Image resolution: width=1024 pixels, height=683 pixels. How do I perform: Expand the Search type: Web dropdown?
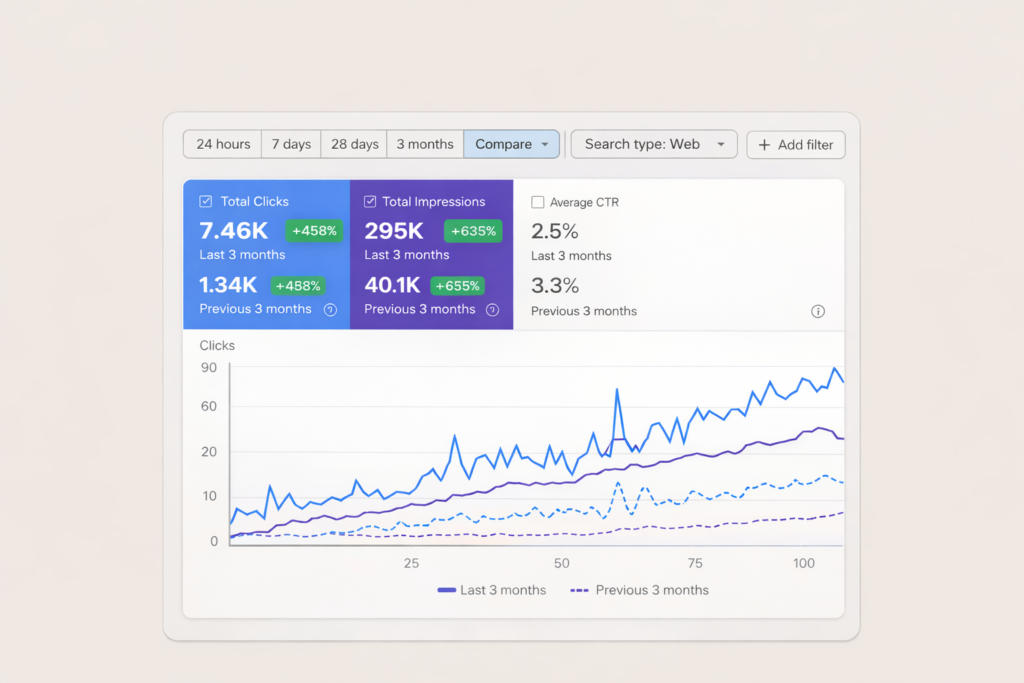(653, 144)
